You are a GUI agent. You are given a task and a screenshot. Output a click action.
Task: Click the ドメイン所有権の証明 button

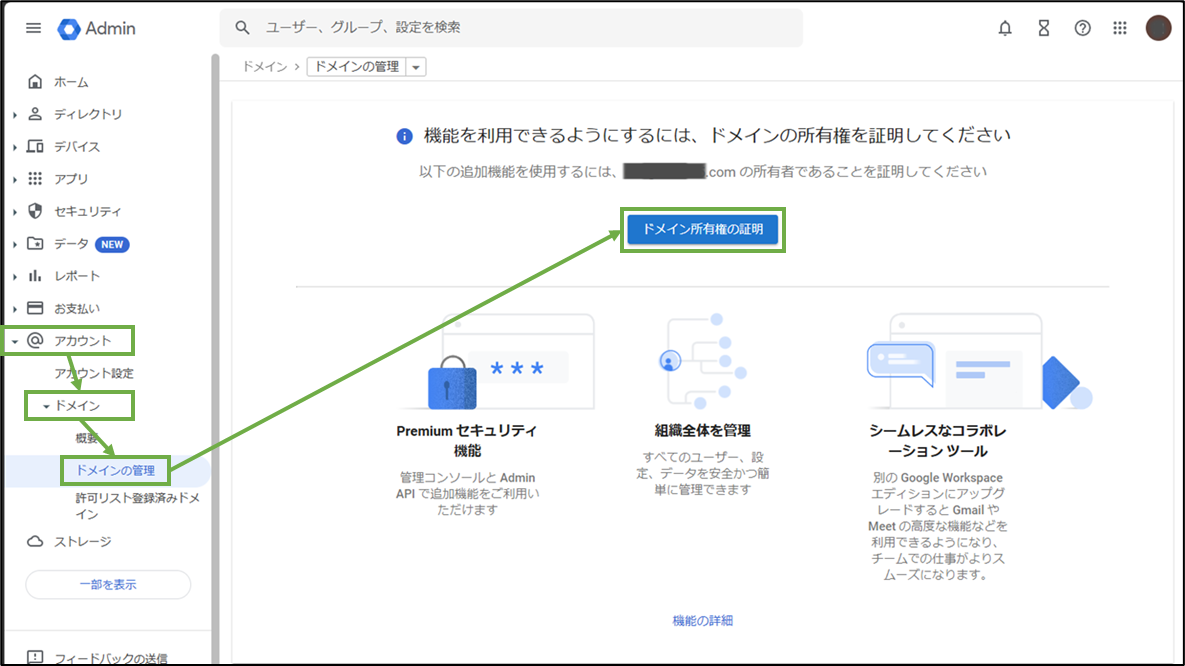coord(703,229)
